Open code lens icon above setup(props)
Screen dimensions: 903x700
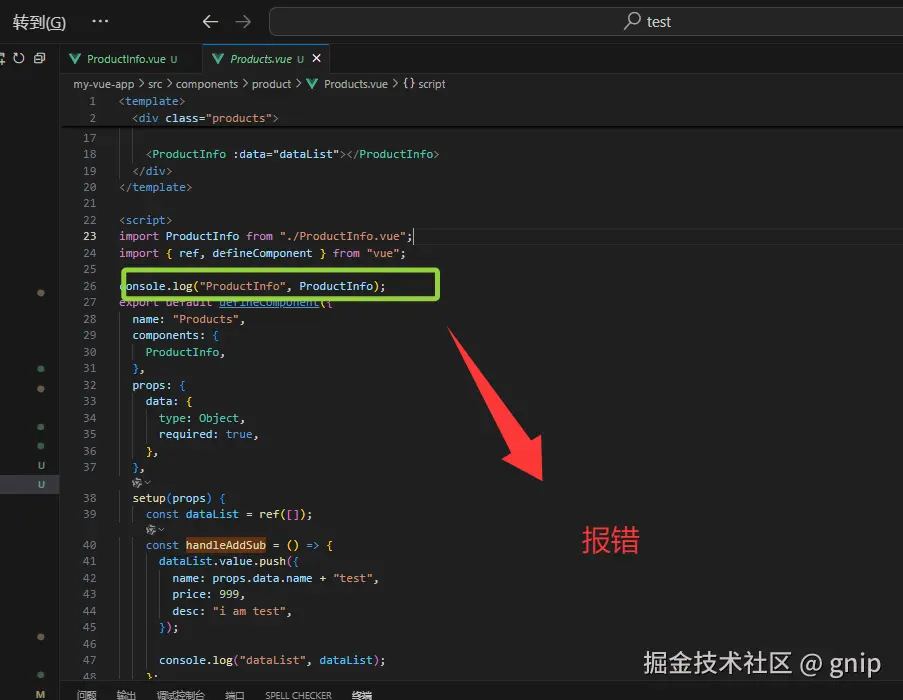[x=138, y=482]
